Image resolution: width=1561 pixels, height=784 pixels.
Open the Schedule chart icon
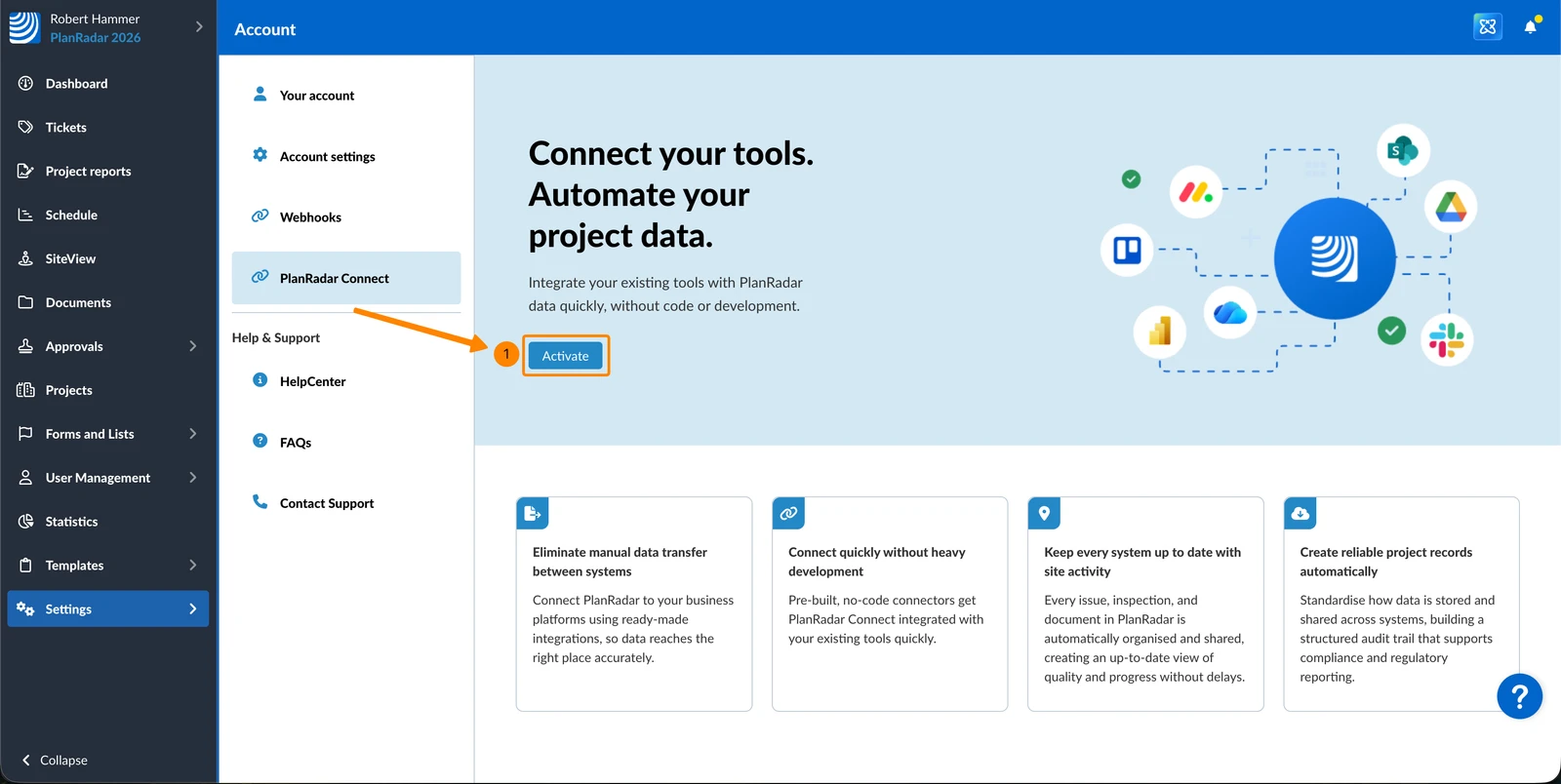click(25, 215)
